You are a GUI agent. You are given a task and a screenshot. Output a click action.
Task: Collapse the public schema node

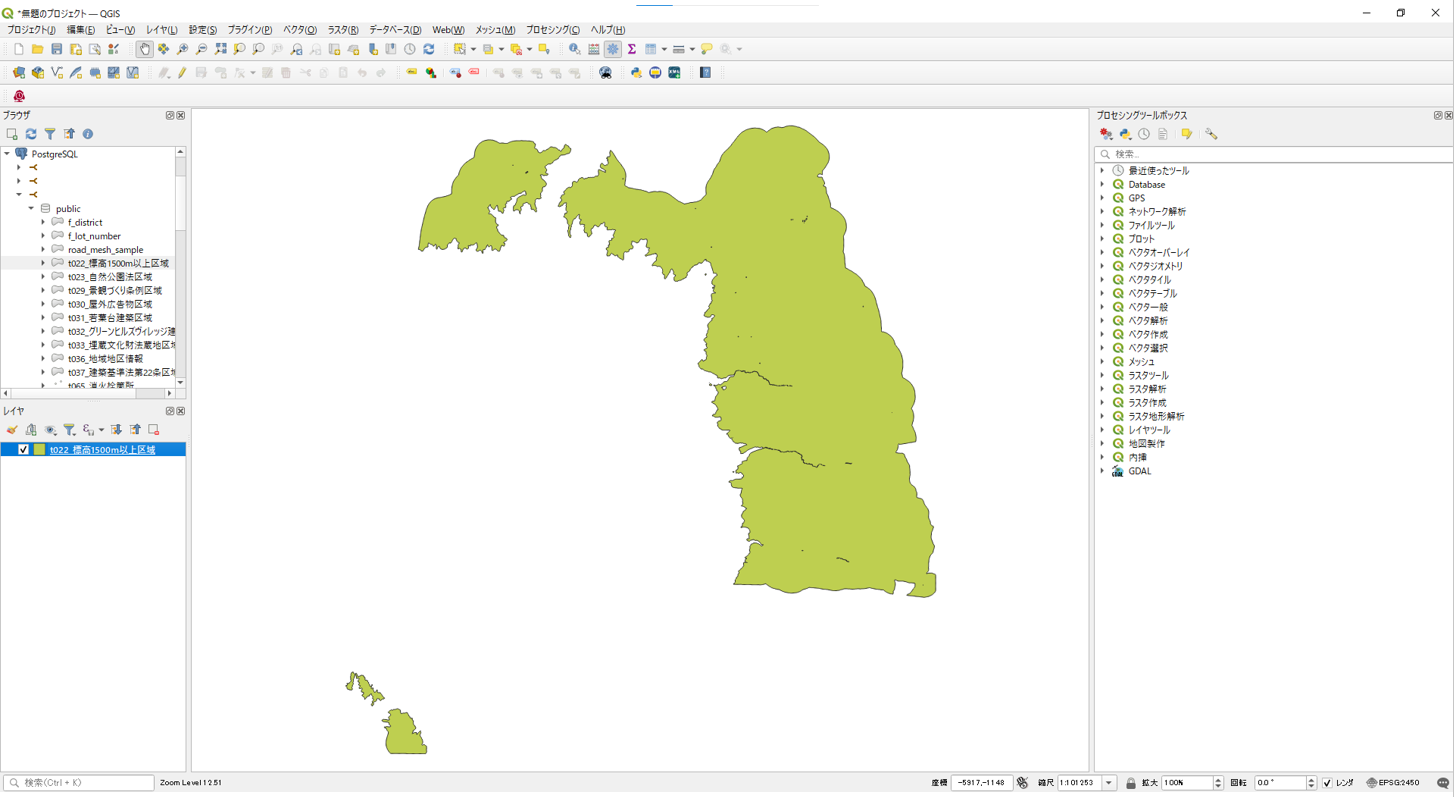click(31, 209)
